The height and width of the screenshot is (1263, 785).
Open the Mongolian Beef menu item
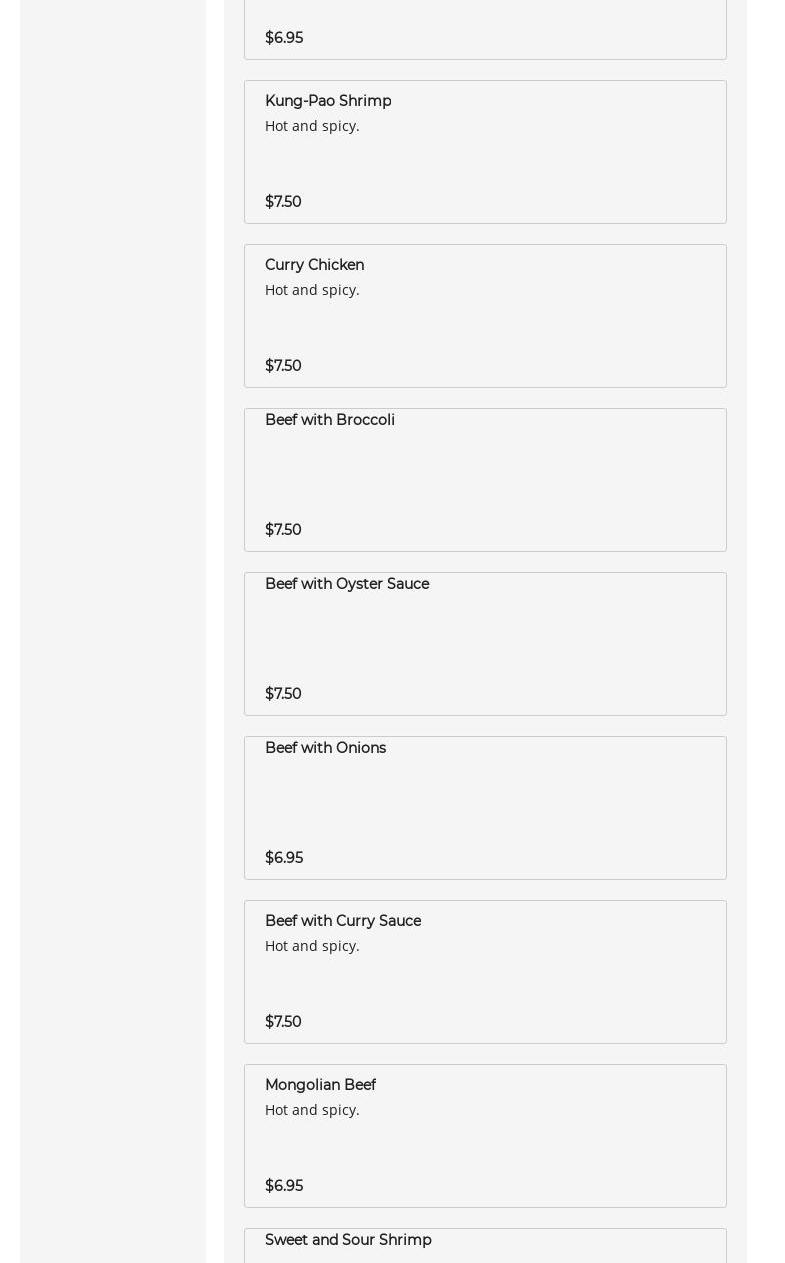(x=320, y=1085)
